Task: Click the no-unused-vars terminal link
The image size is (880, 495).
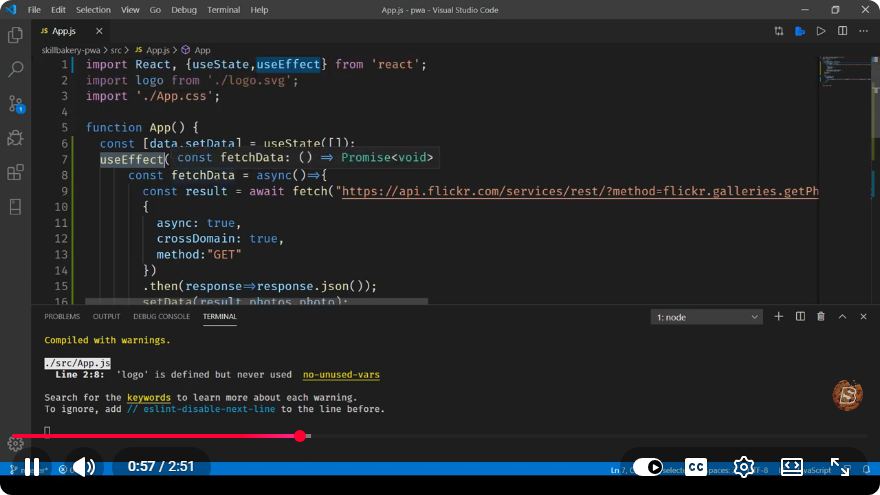Action: point(341,374)
